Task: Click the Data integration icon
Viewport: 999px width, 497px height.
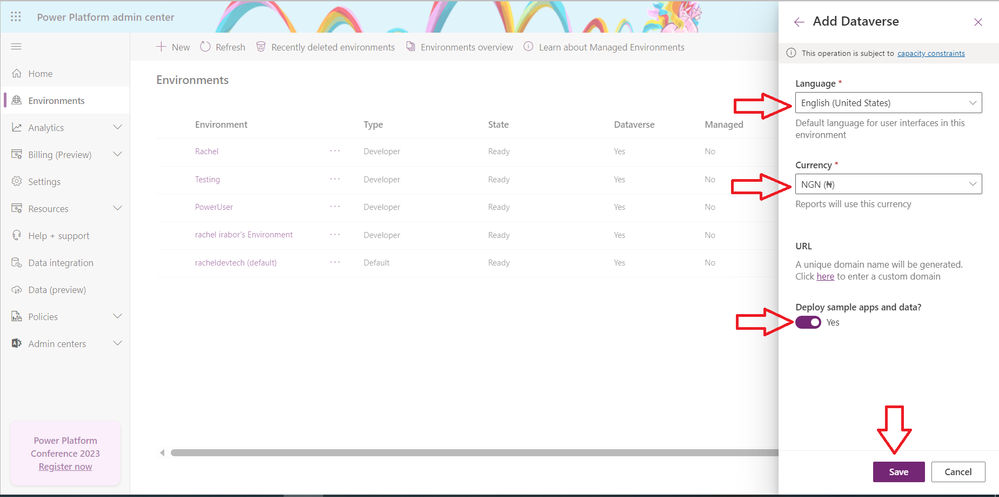Action: pos(17,263)
